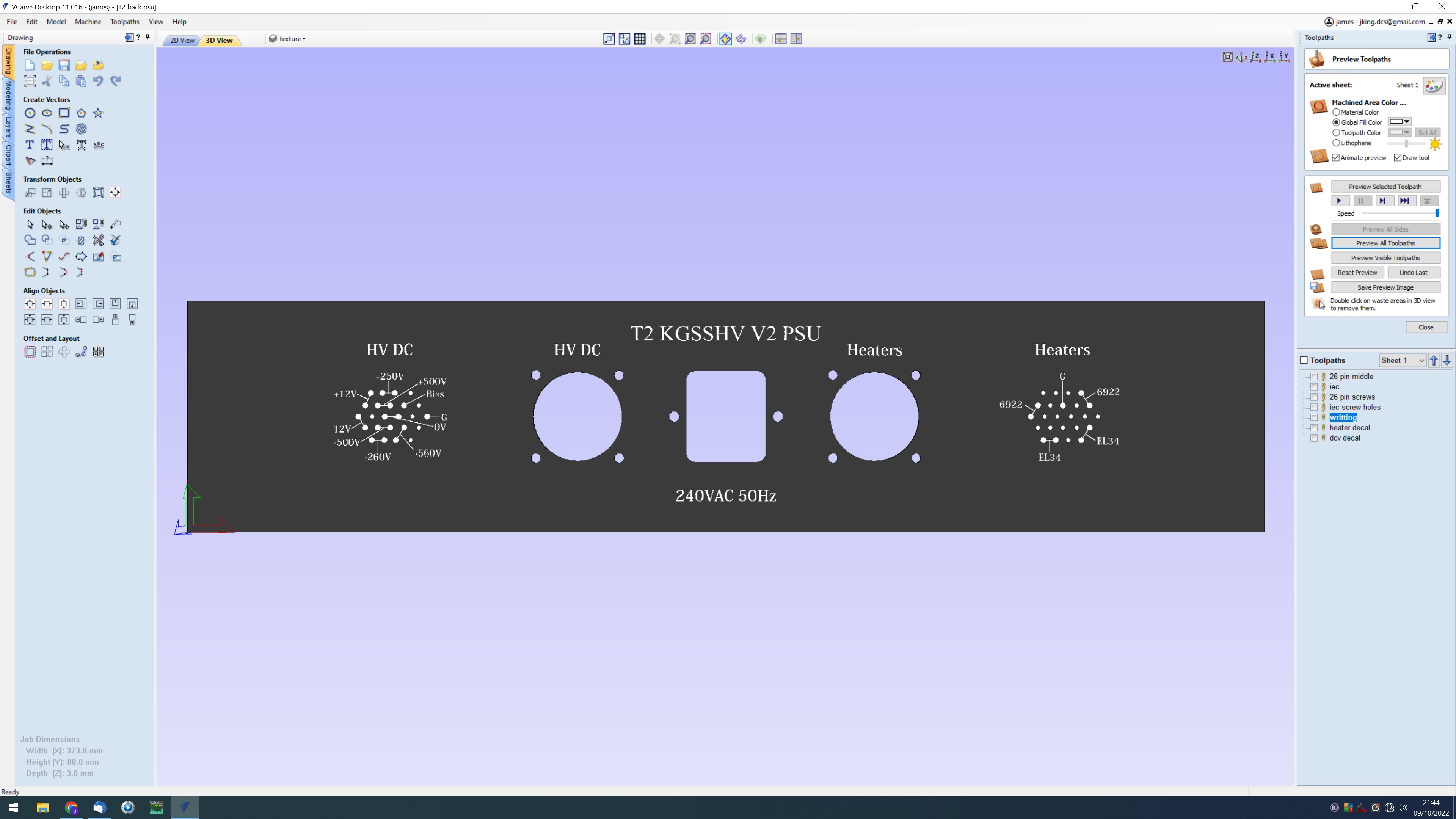The height and width of the screenshot is (819, 1456).
Task: Open the Toolpaths menu
Action: [124, 22]
